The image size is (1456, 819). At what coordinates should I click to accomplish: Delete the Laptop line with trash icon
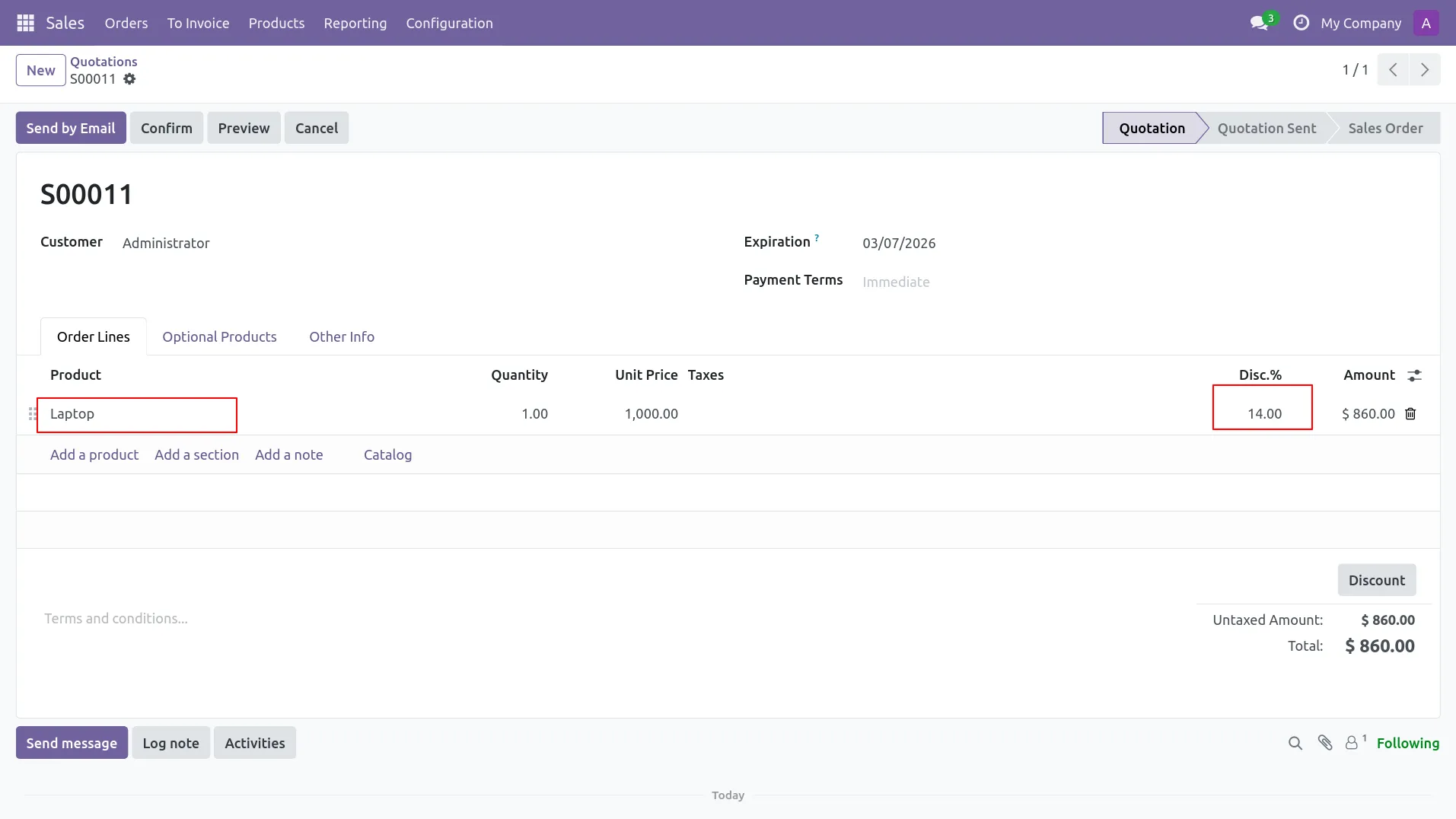(1410, 413)
